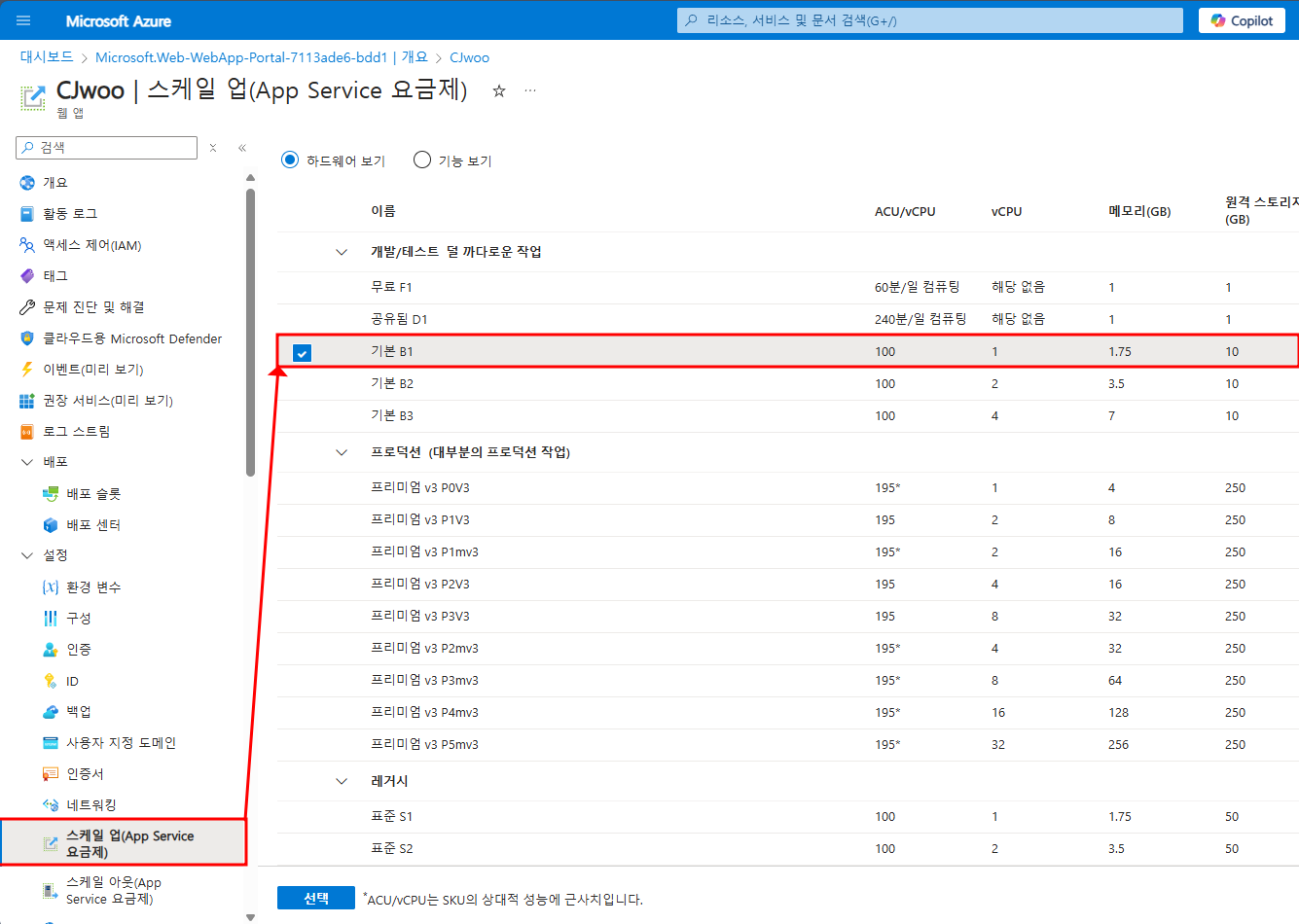
Task: Open 클라우드용 Microsoft Defender shield icon
Action: pos(27,338)
